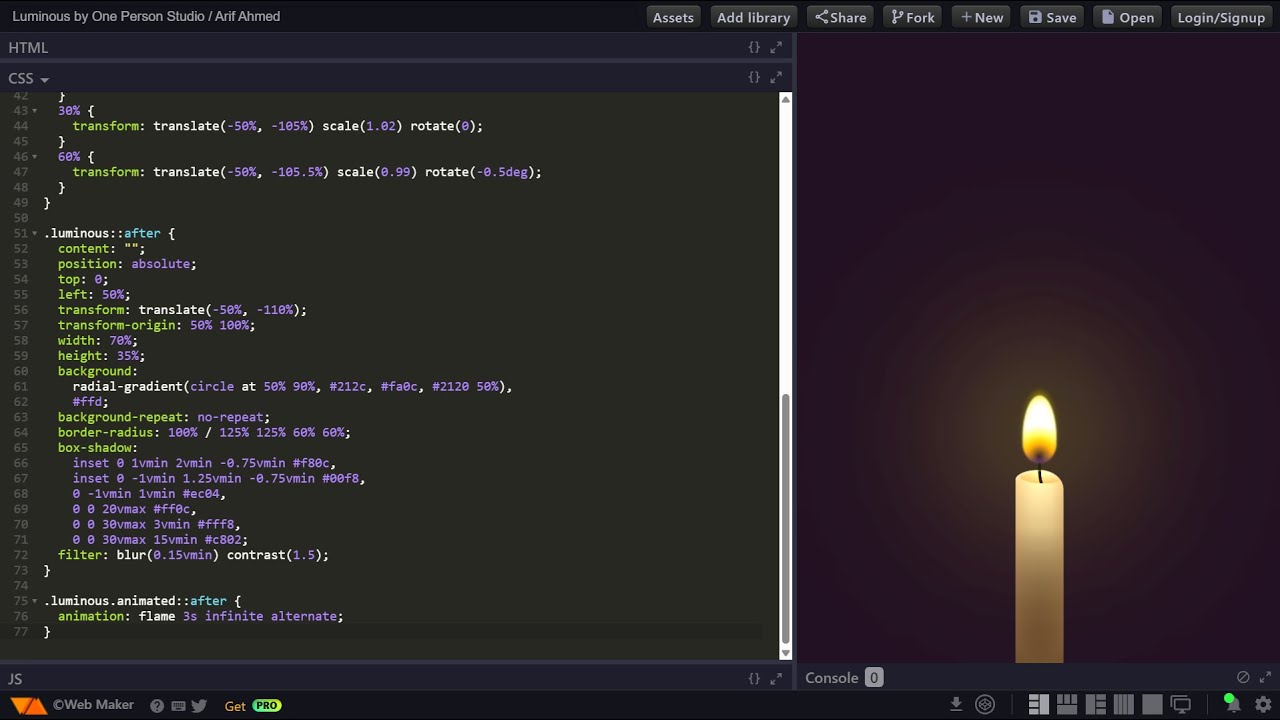Collapse the 60% keyframe block fold arrow
This screenshot has width=1280, height=720.
35,157
